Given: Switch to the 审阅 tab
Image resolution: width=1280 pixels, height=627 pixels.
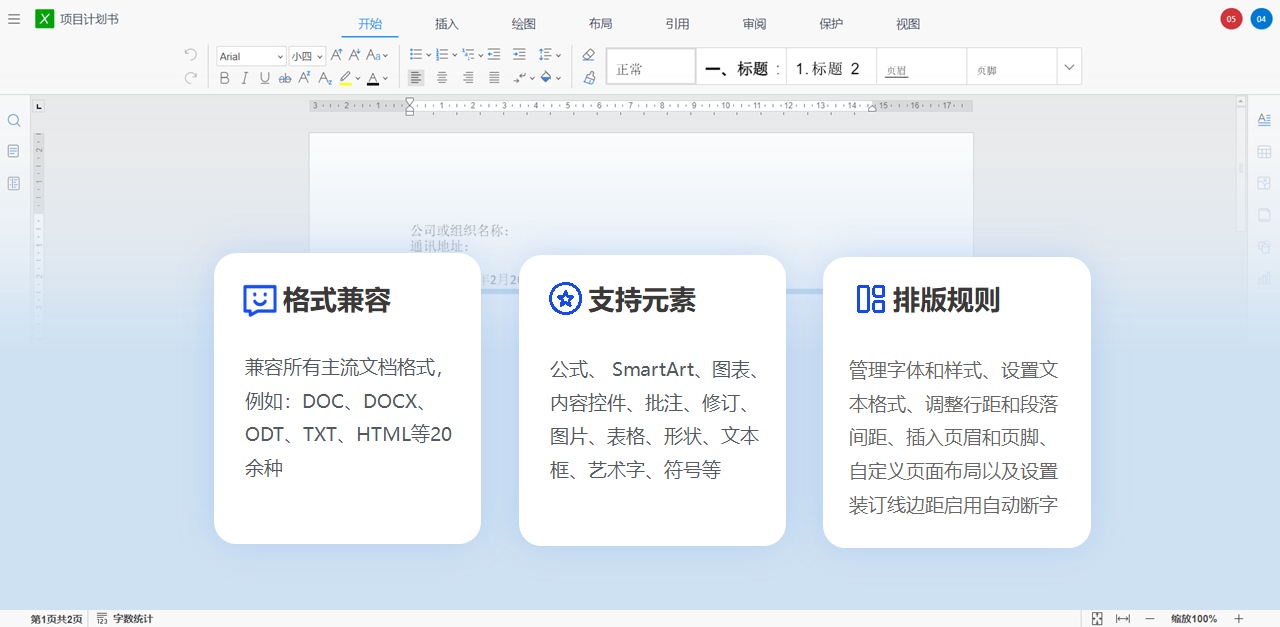Looking at the screenshot, I should click(754, 24).
